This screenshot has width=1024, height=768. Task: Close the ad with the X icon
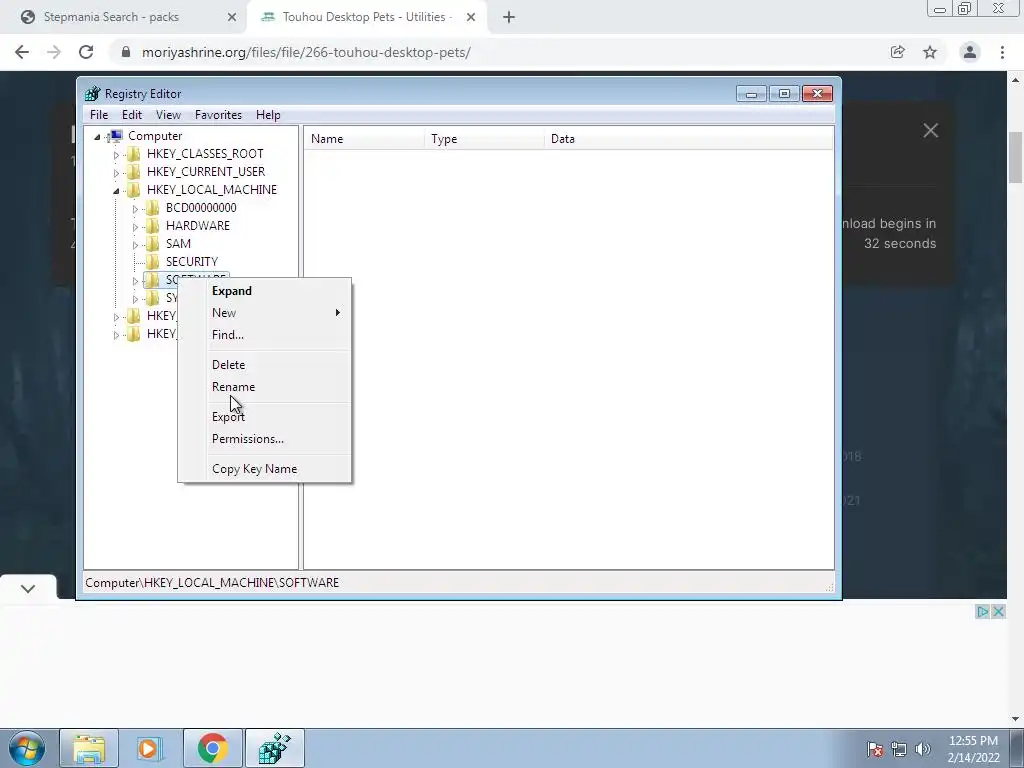coord(998,612)
